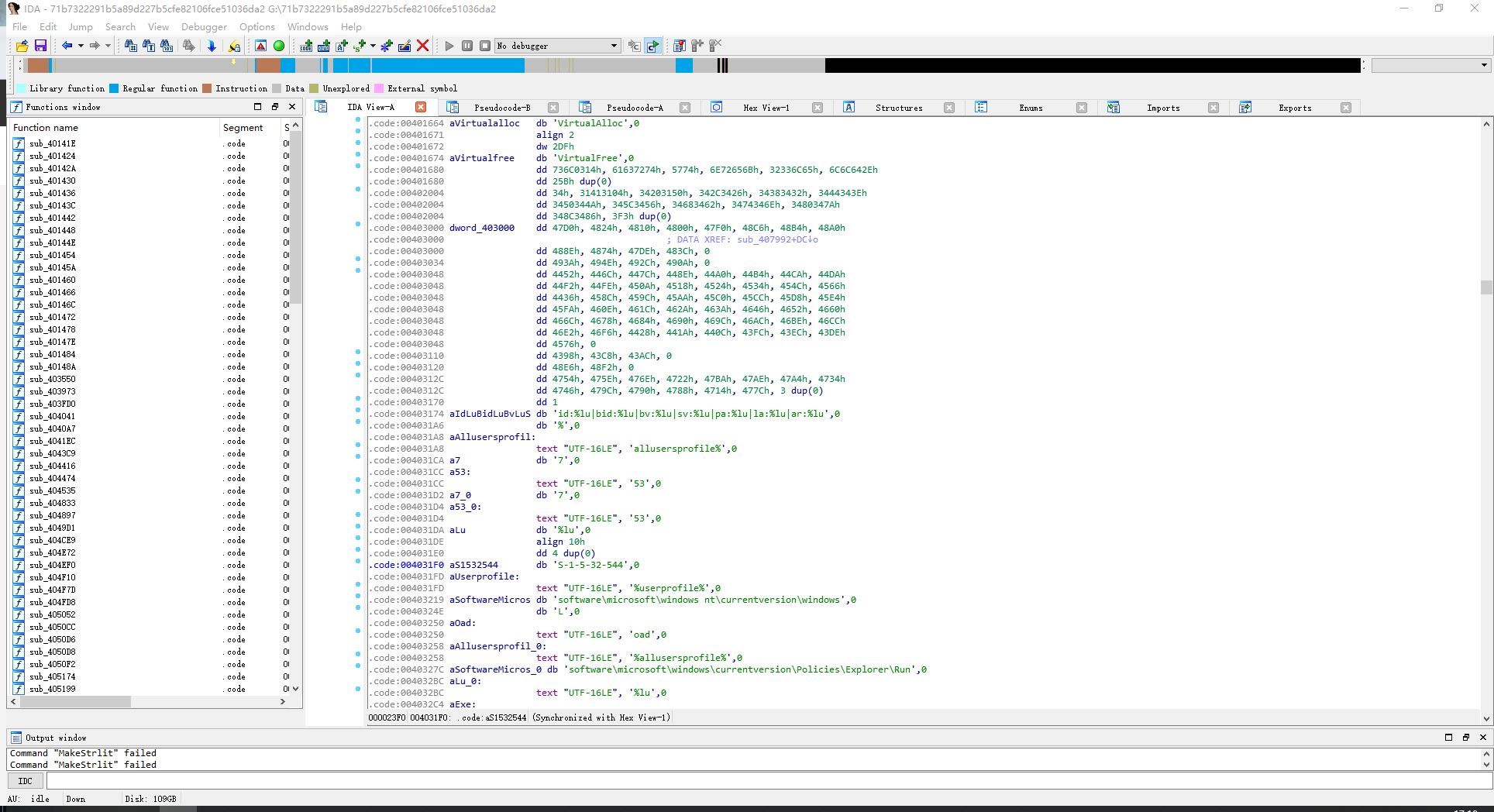
Task: Open the Debugger menu
Action: 204,26
